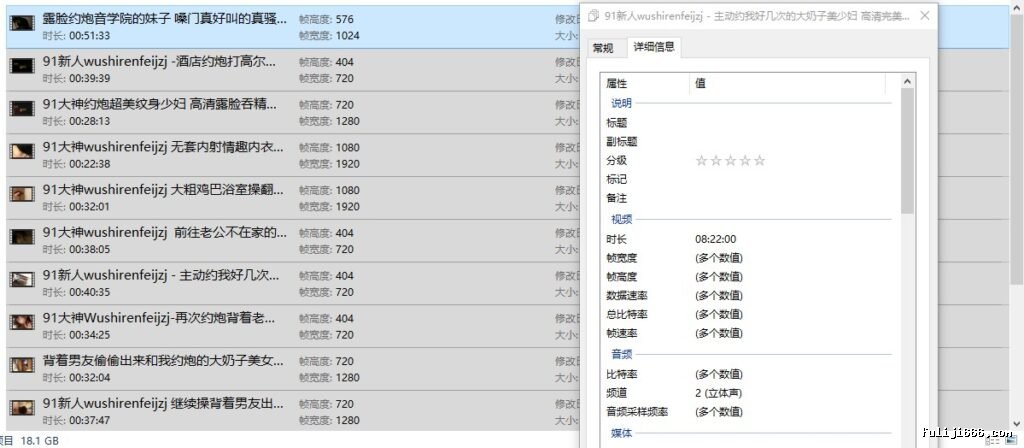The width and height of the screenshot is (1024, 448).
Task: Click the 时长: 00:28:13 text
Action: point(76,121)
